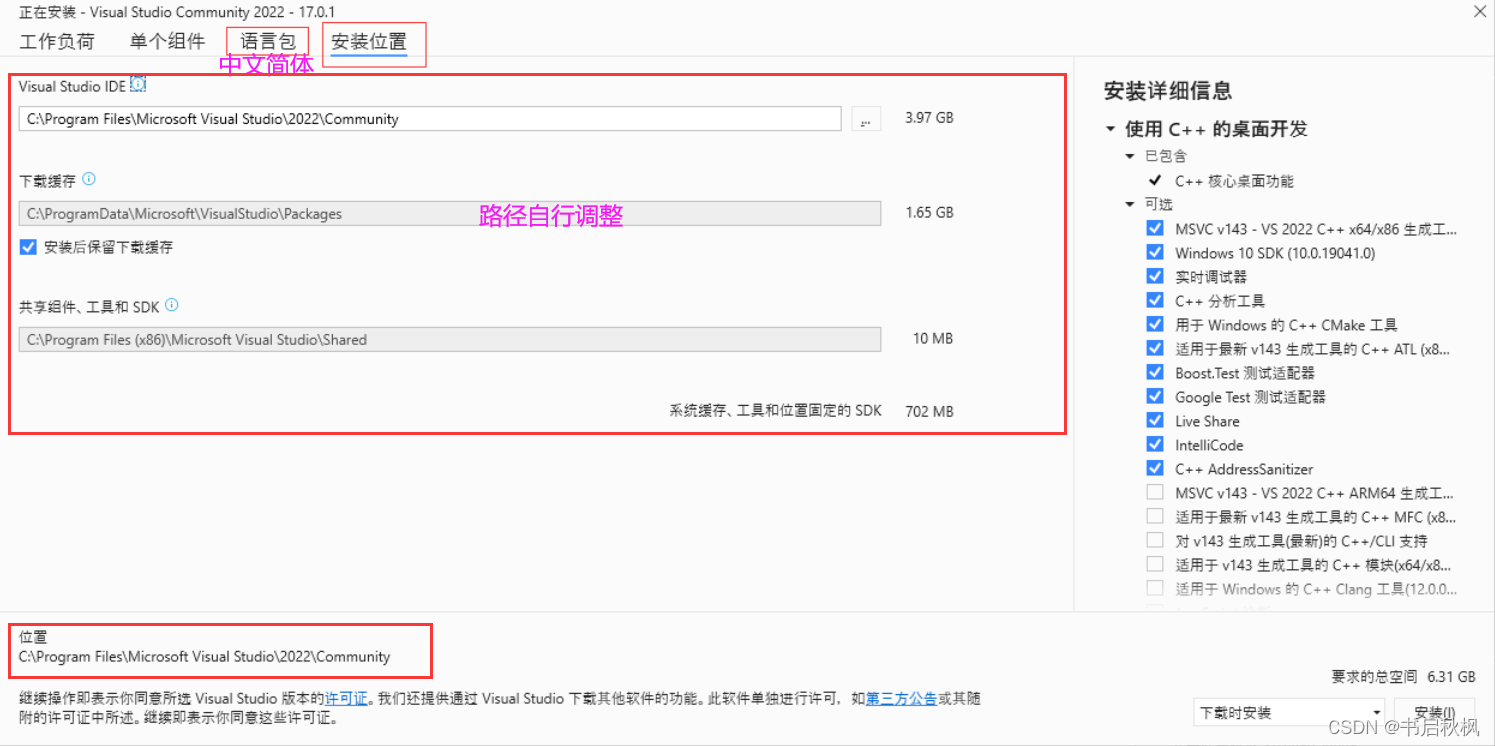Uncheck C++ 分析工具 component
This screenshot has width=1495, height=746.
[x=1155, y=300]
